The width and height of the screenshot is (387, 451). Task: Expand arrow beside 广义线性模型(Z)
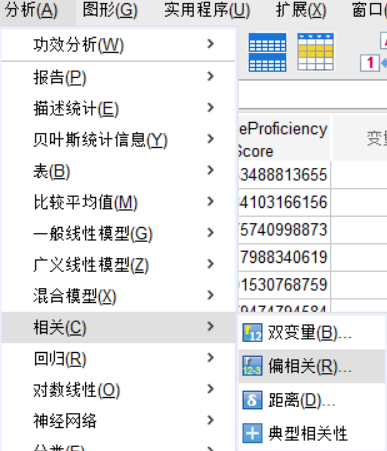coord(210,264)
